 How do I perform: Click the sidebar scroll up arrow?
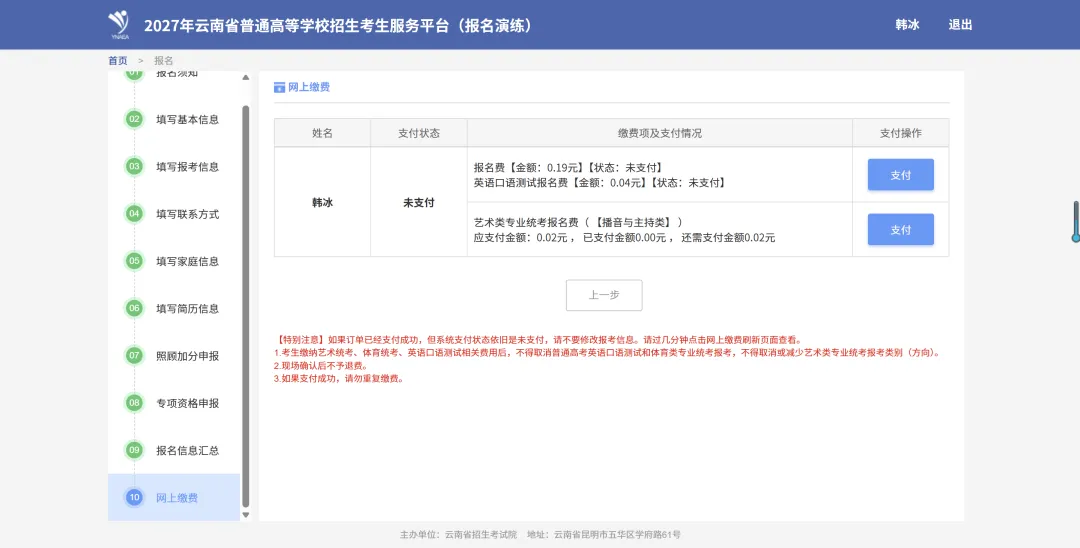(x=246, y=78)
